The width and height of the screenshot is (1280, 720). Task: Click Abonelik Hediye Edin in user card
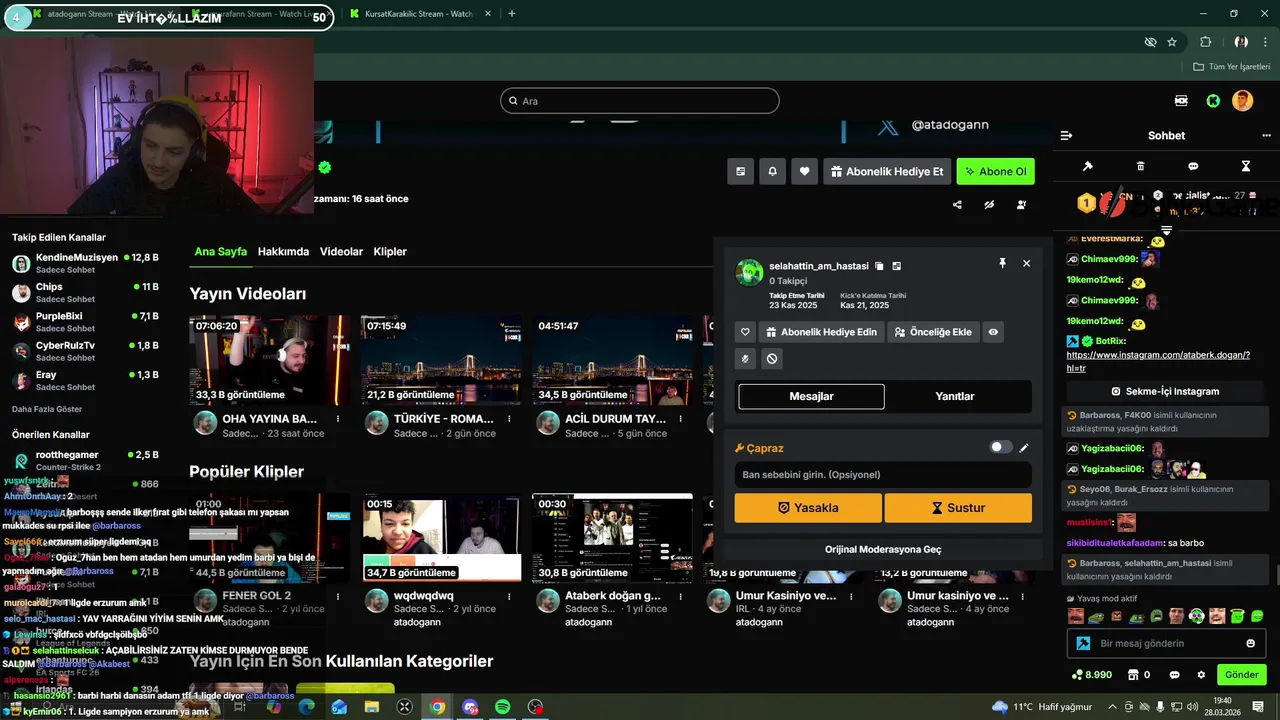click(821, 332)
